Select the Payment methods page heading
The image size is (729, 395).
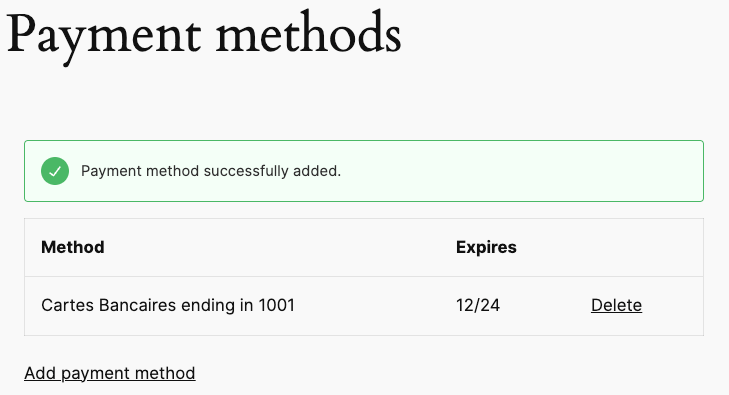[x=204, y=36]
